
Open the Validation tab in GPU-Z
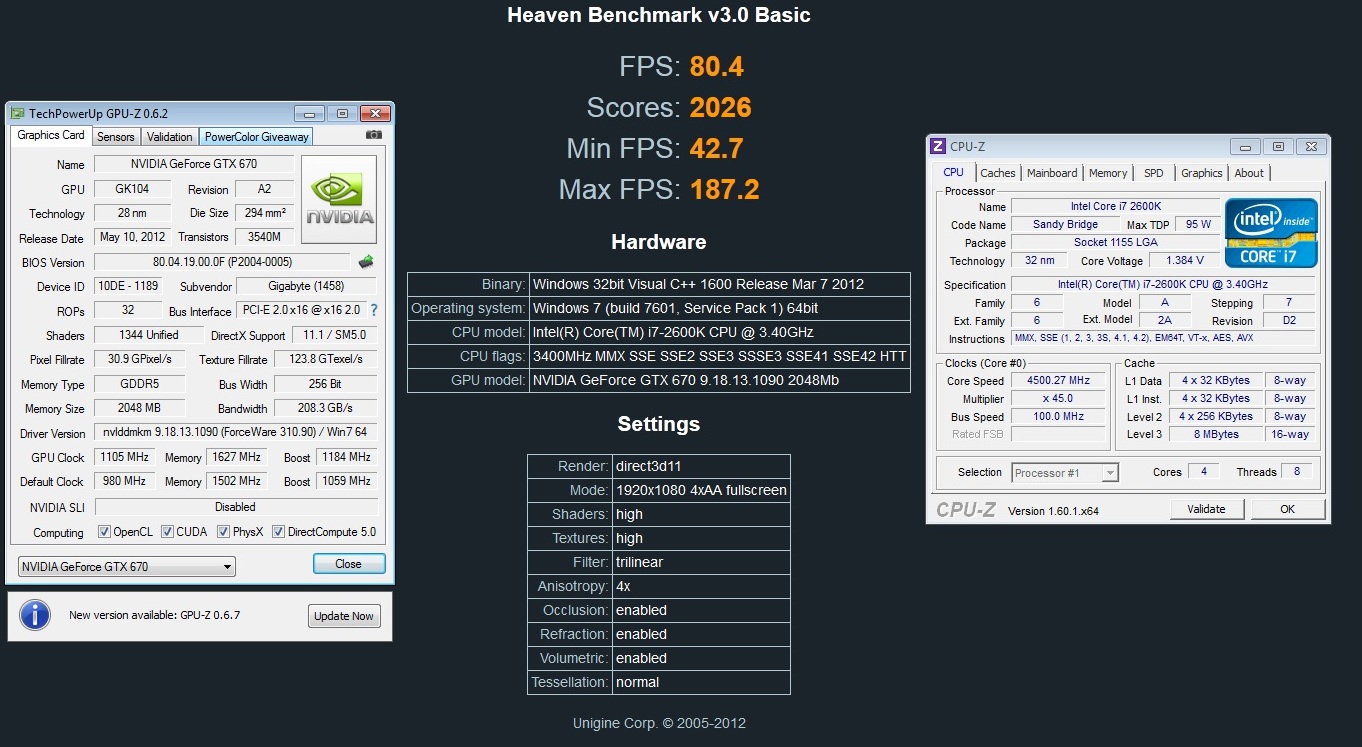(169, 137)
